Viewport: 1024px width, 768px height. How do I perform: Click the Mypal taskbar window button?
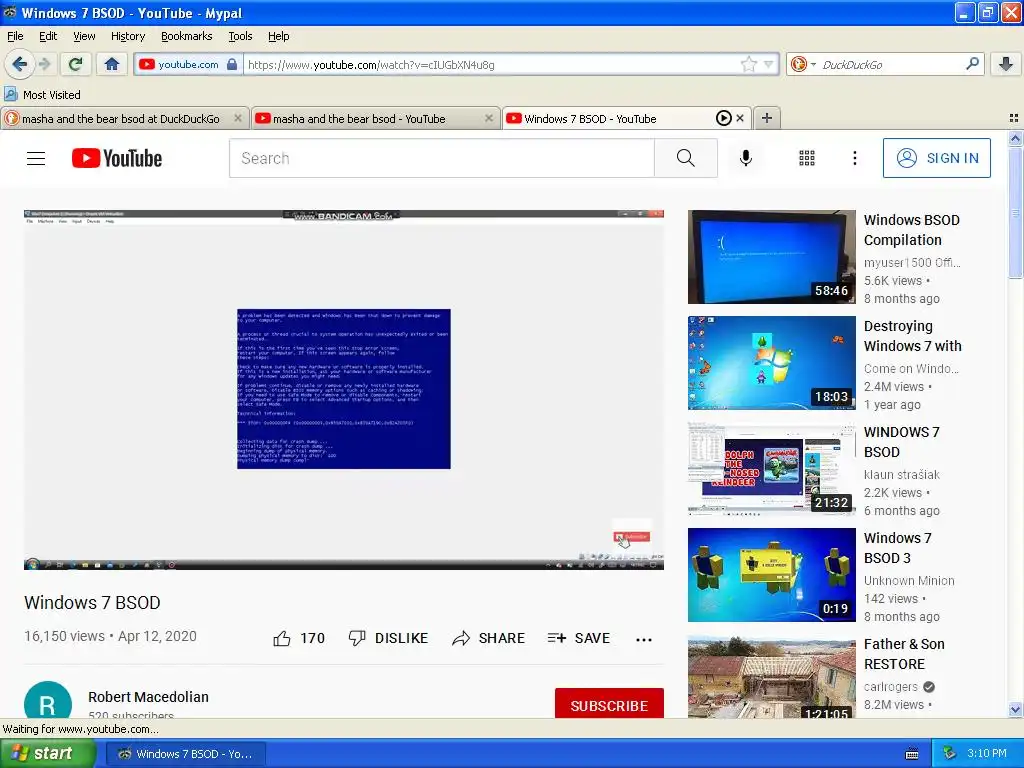(x=185, y=754)
